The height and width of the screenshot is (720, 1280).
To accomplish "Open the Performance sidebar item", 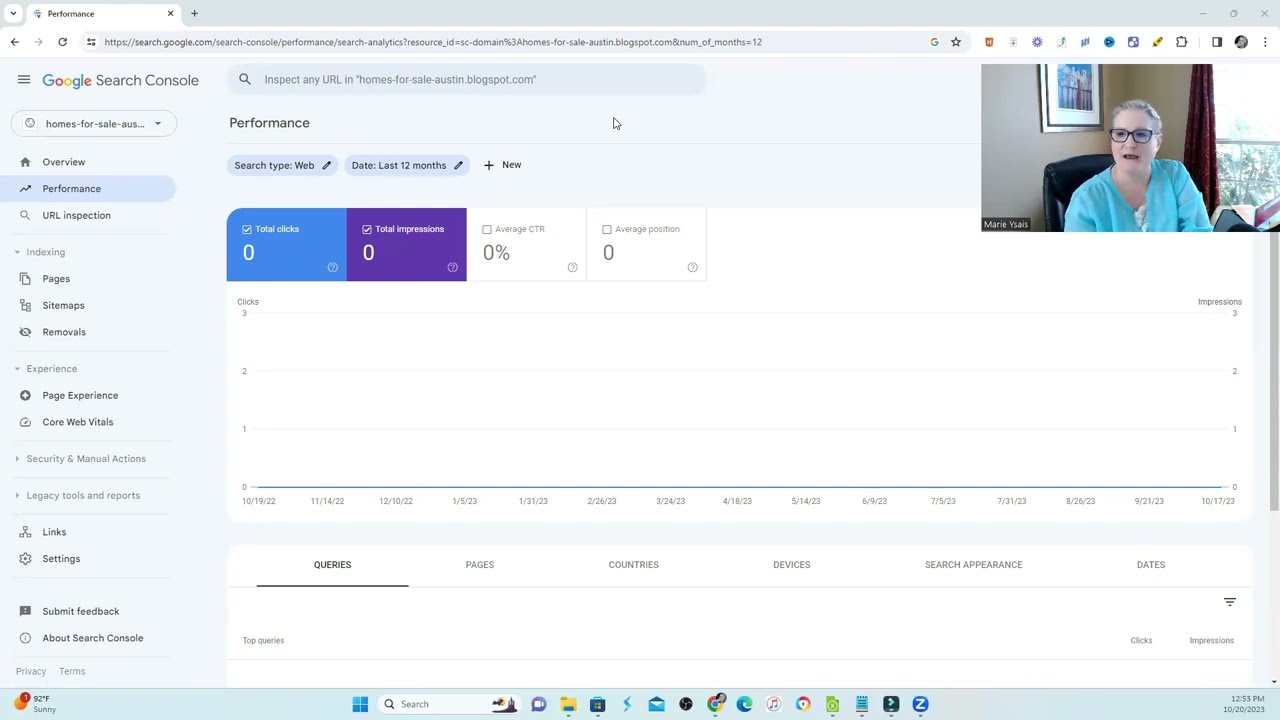I will point(88,188).
